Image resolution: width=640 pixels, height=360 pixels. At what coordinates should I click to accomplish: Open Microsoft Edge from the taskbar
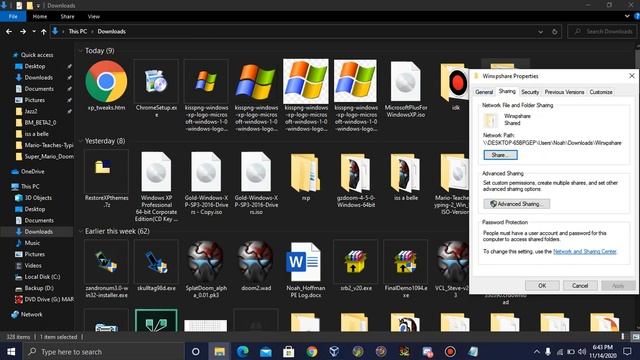pos(243,351)
